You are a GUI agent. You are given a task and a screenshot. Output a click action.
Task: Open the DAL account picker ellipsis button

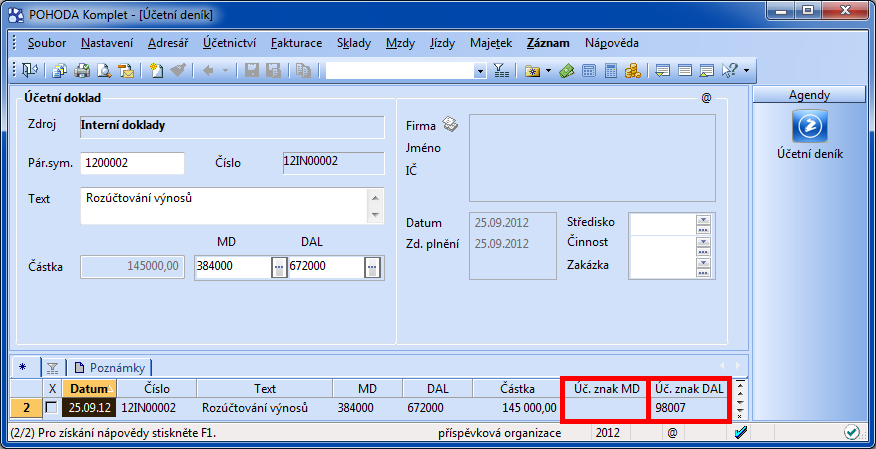tap(372, 268)
